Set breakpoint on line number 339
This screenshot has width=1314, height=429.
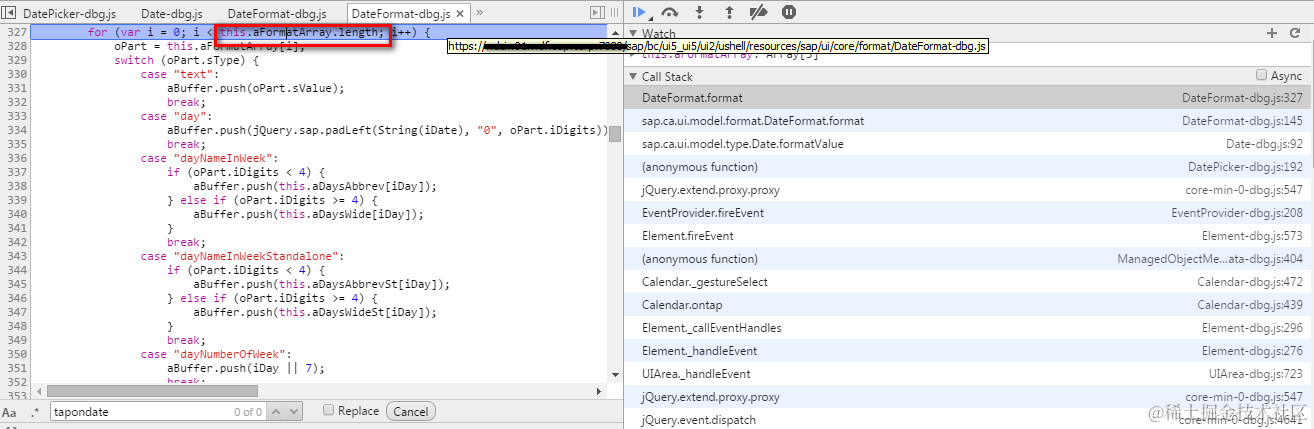point(15,200)
